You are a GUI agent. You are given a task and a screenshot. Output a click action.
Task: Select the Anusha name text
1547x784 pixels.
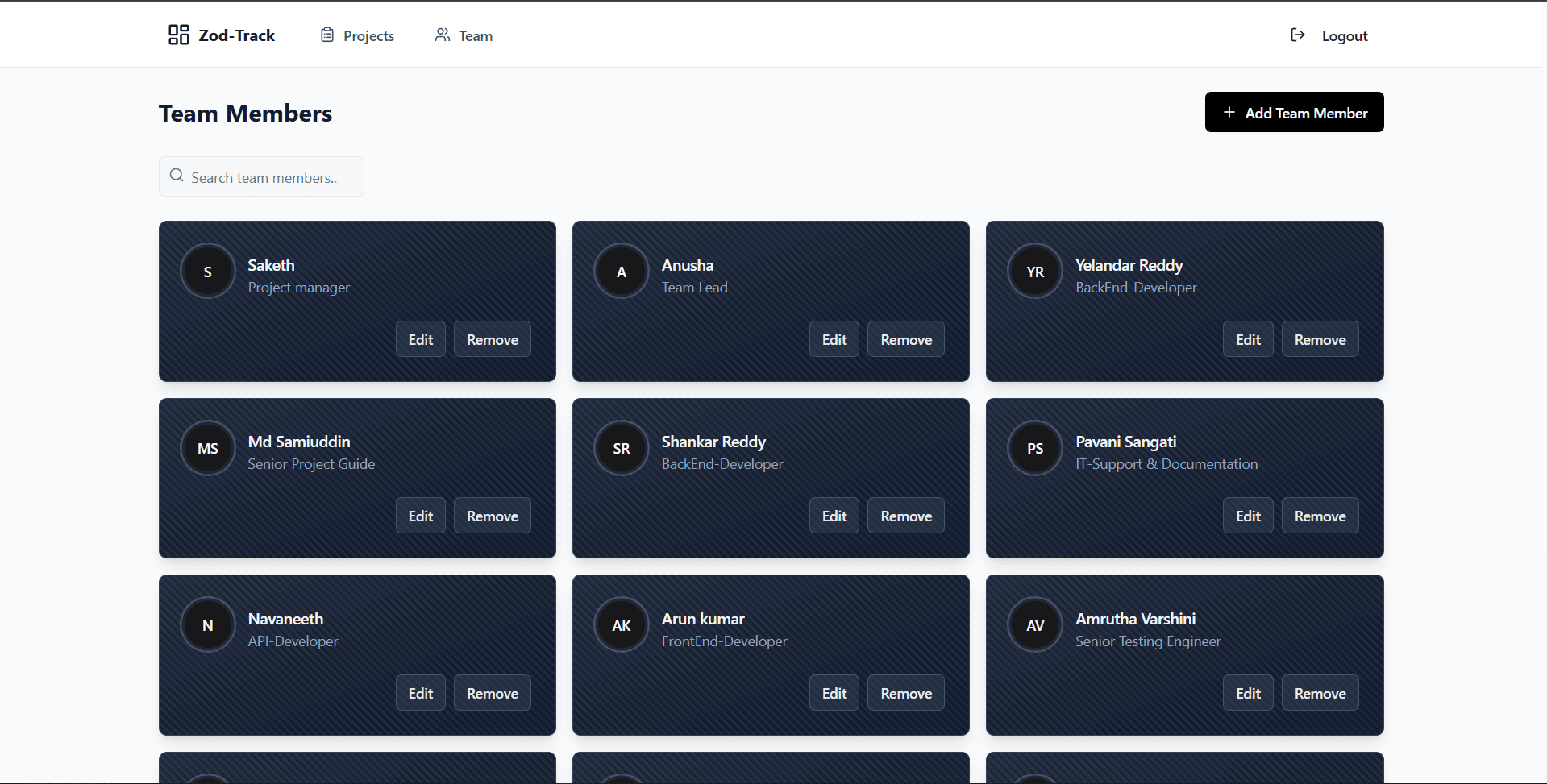688,265
